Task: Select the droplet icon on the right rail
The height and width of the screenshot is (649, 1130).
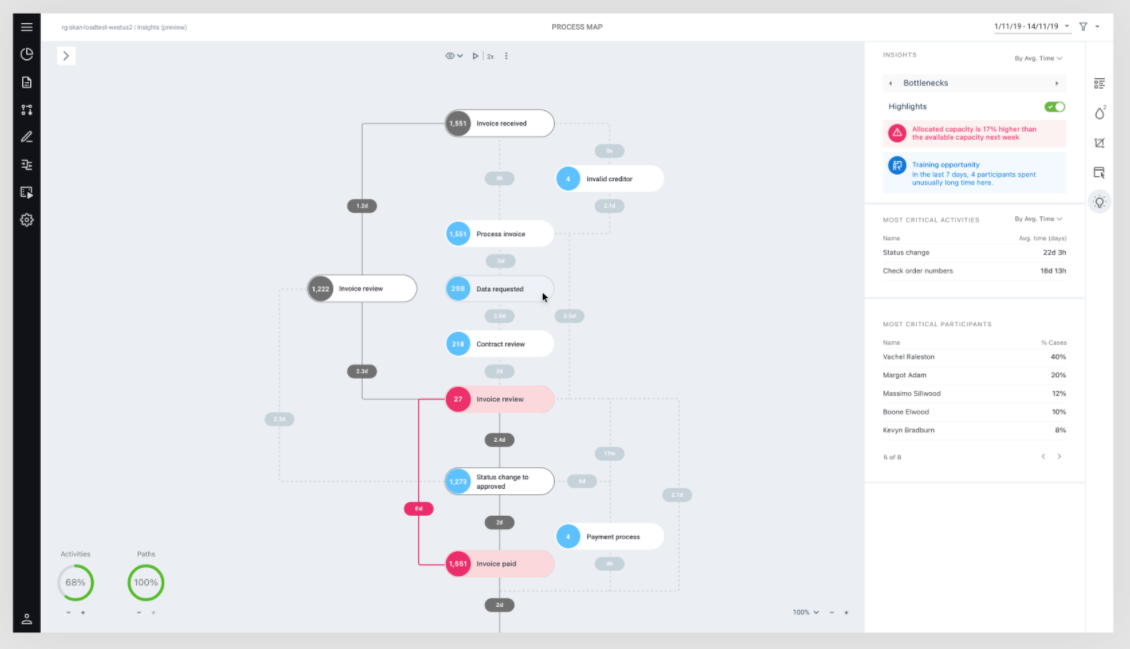Action: click(1099, 112)
